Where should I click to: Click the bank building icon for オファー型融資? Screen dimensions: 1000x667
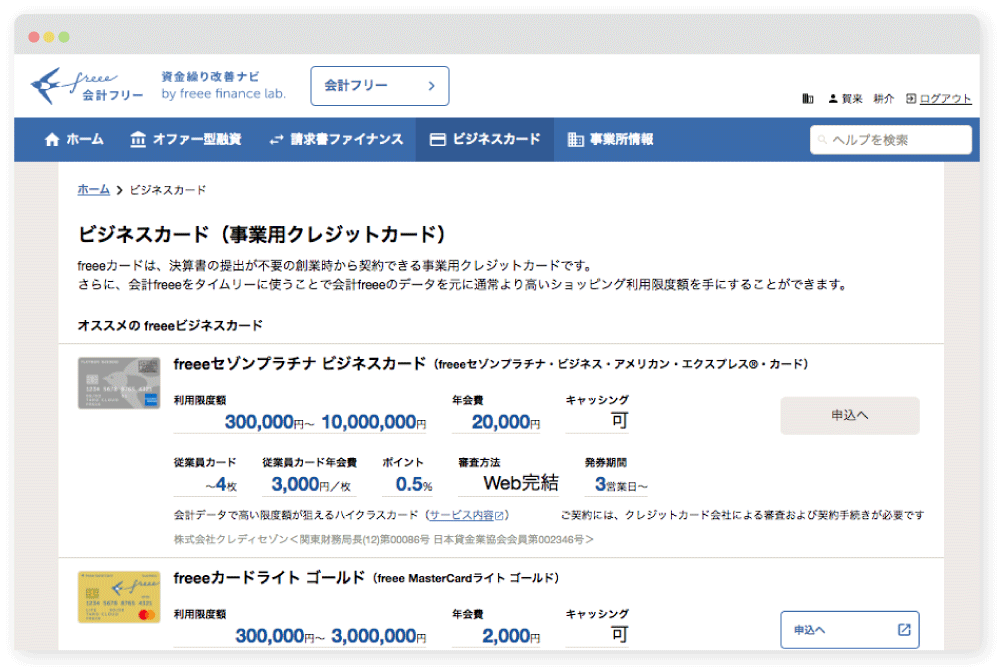pyautogui.click(x=138, y=139)
